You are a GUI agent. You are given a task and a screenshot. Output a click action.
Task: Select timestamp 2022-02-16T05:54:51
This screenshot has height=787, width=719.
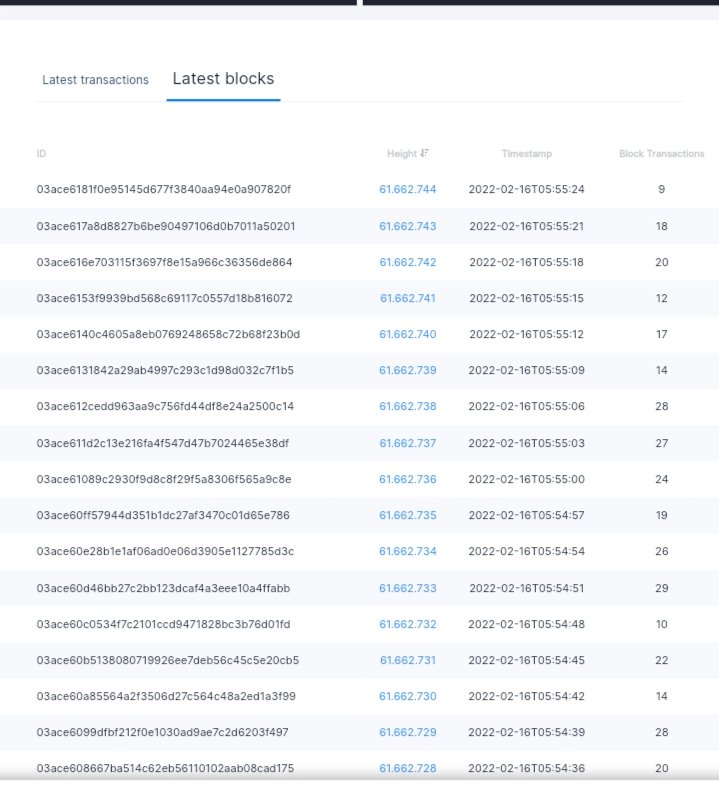point(526,588)
